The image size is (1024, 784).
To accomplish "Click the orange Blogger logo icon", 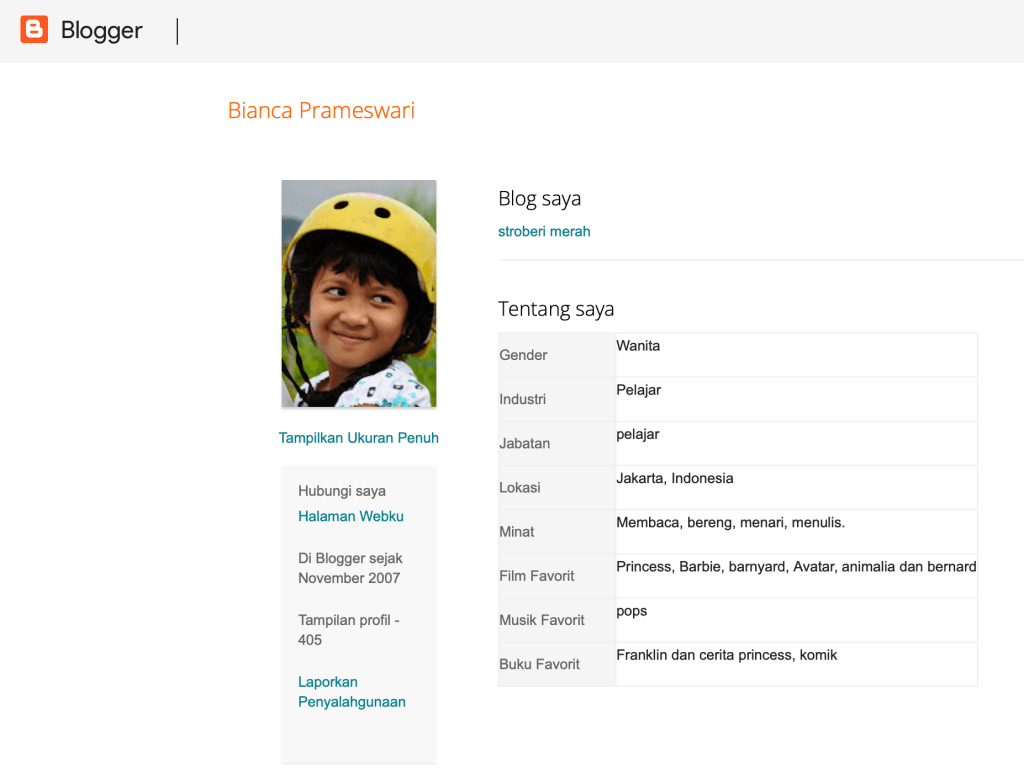I will pos(34,30).
